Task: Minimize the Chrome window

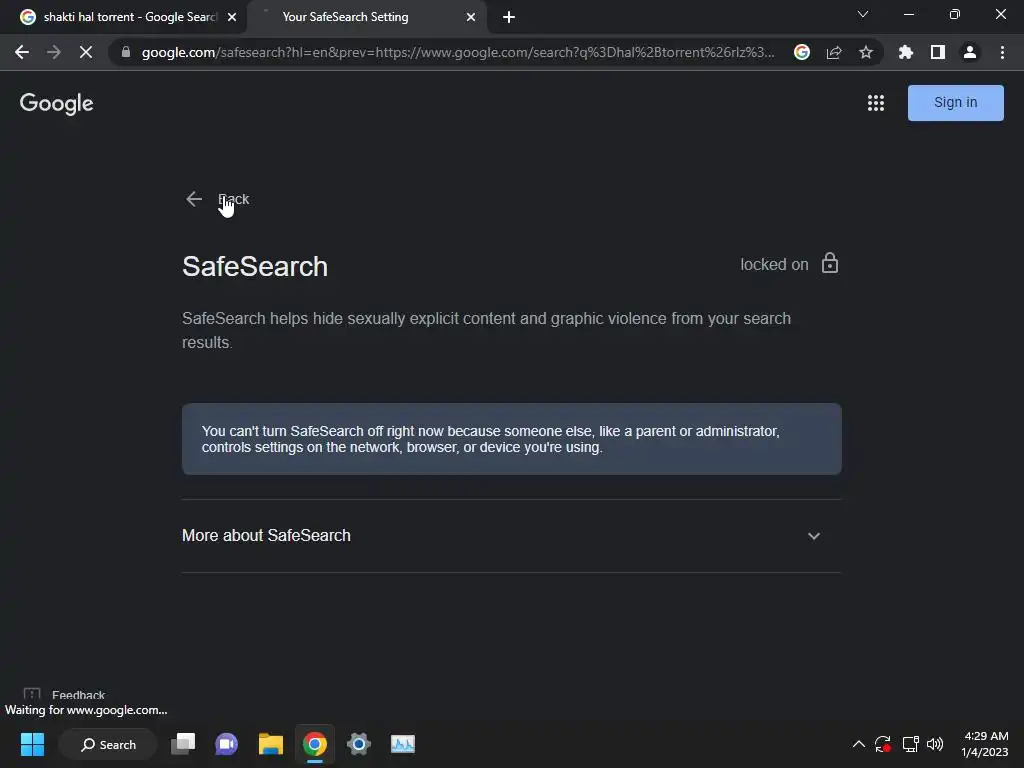Action: pyautogui.click(x=908, y=14)
